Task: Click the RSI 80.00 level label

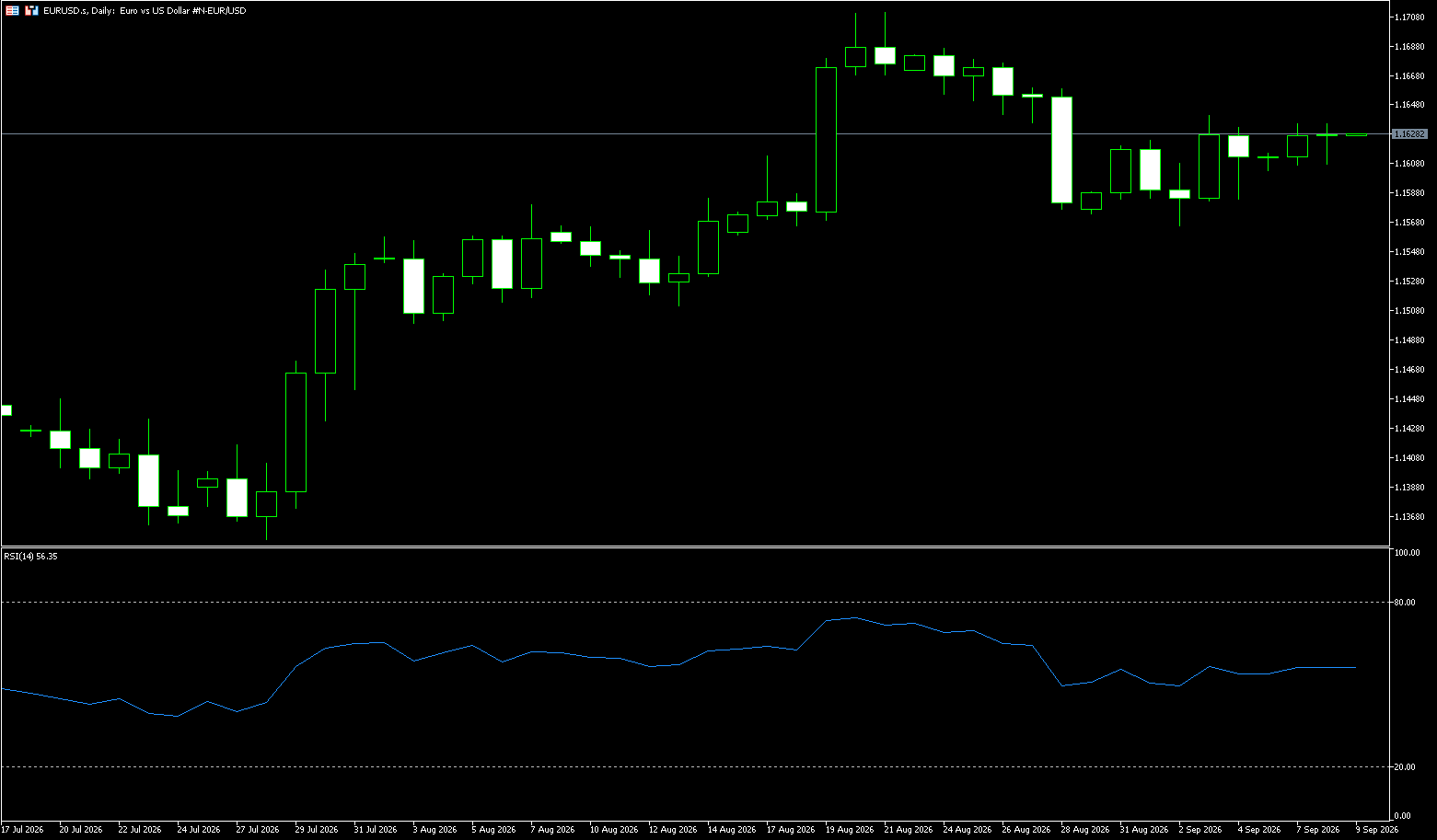Action: point(1405,603)
